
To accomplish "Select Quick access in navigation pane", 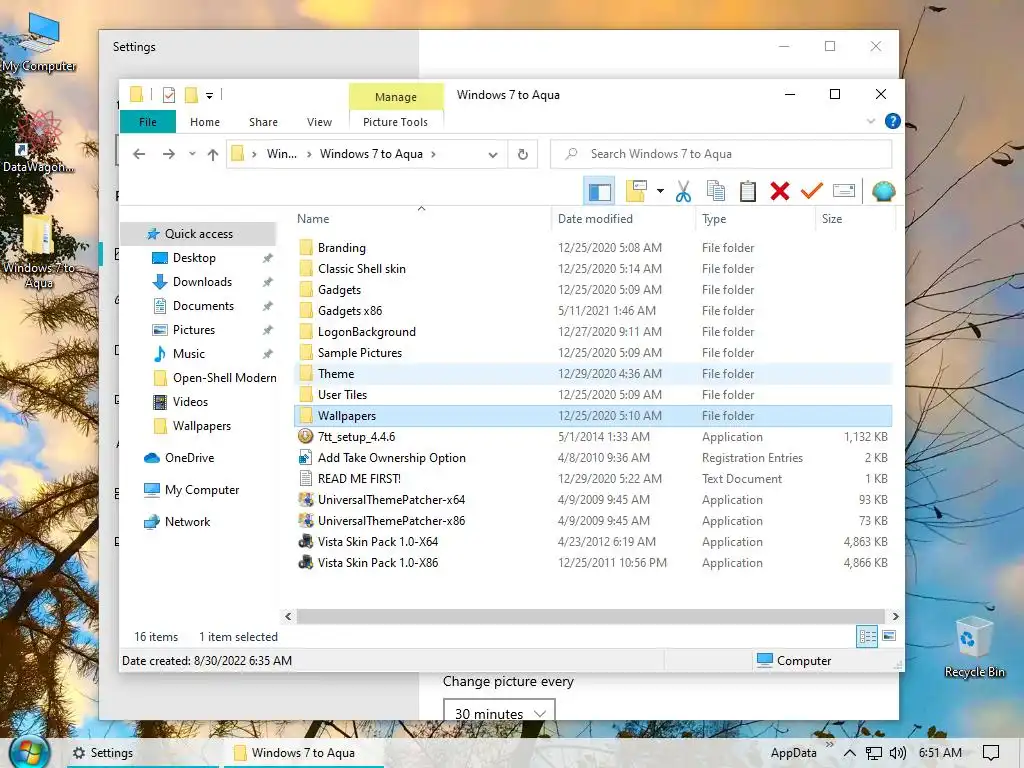I will click(199, 234).
